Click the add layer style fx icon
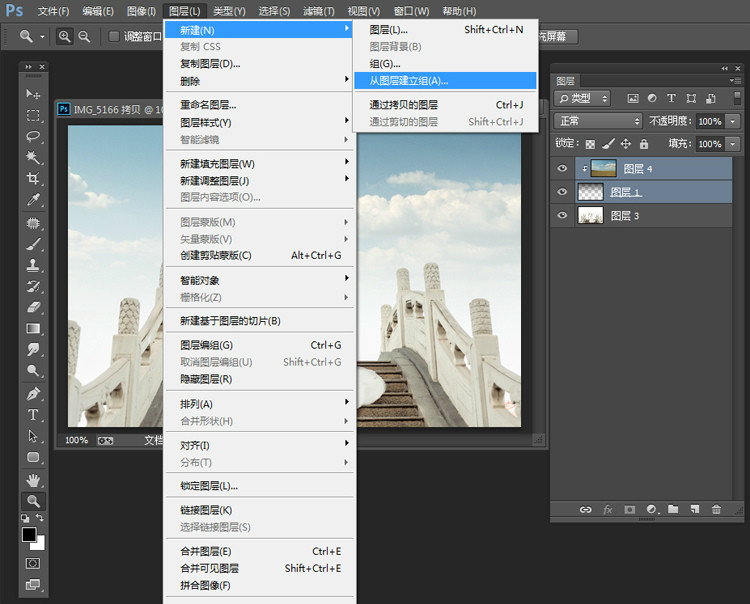 (x=607, y=509)
